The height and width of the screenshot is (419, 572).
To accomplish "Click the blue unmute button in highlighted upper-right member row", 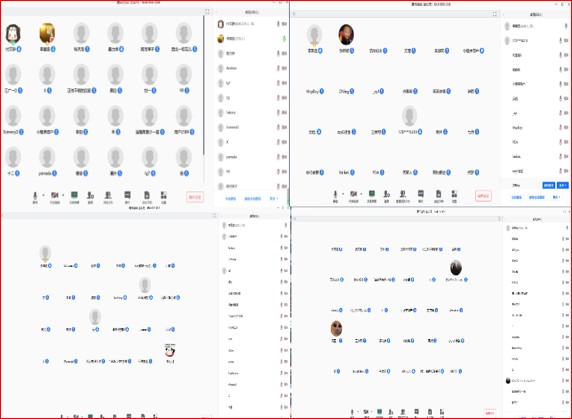I will [549, 185].
